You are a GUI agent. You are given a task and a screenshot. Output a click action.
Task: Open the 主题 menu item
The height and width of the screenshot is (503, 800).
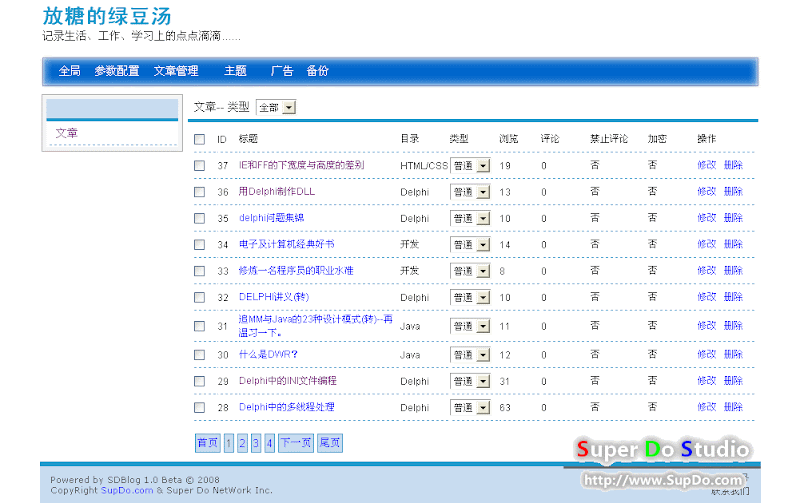coord(235,71)
